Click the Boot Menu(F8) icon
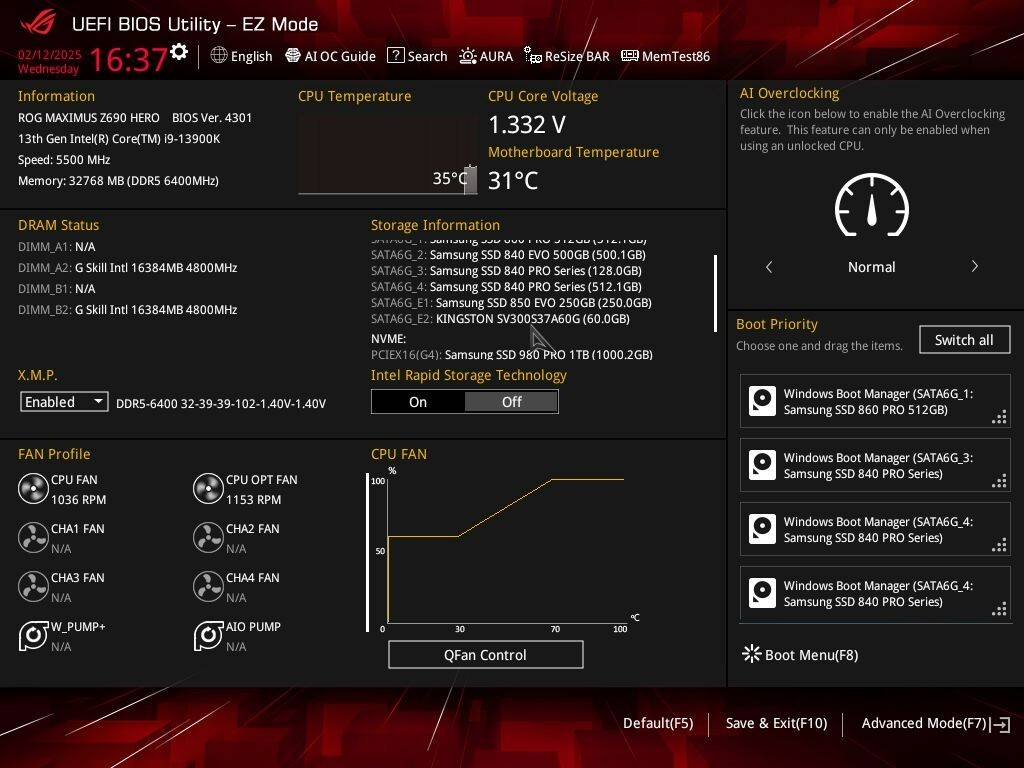Viewport: 1024px width, 768px height. (x=751, y=654)
